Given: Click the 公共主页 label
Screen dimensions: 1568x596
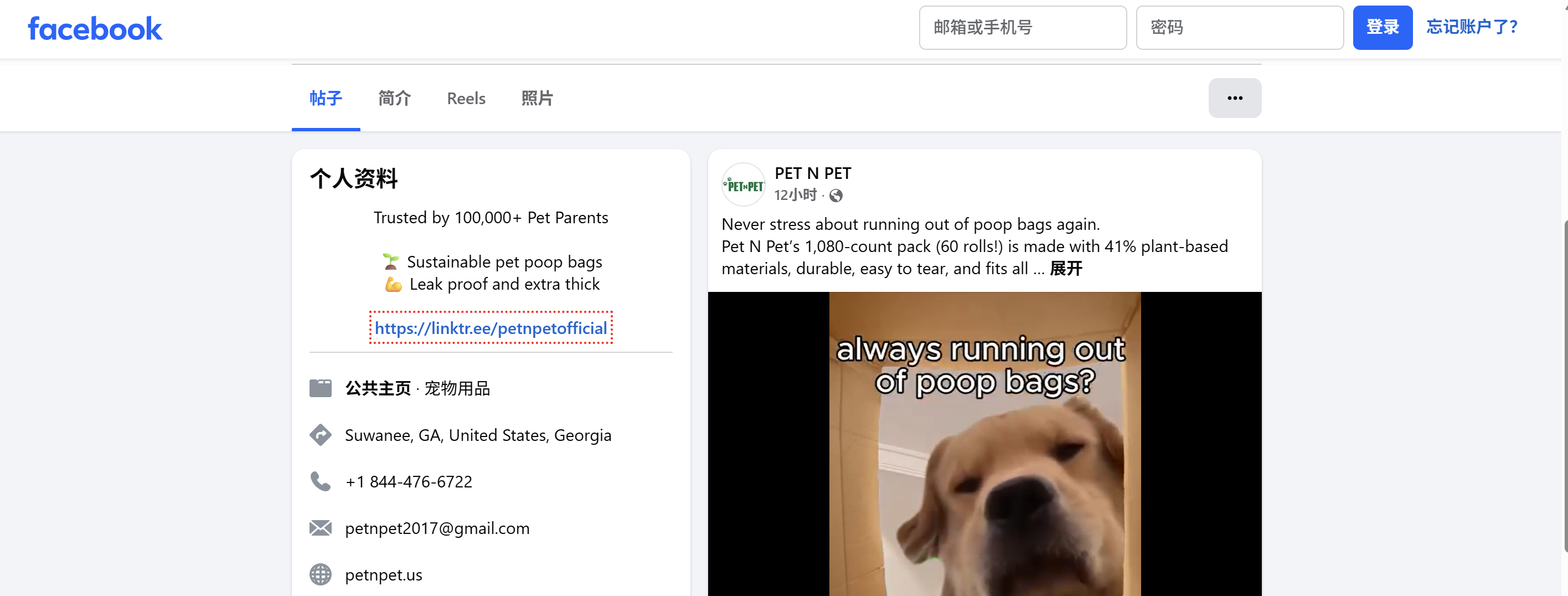Looking at the screenshot, I should pyautogui.click(x=378, y=388).
